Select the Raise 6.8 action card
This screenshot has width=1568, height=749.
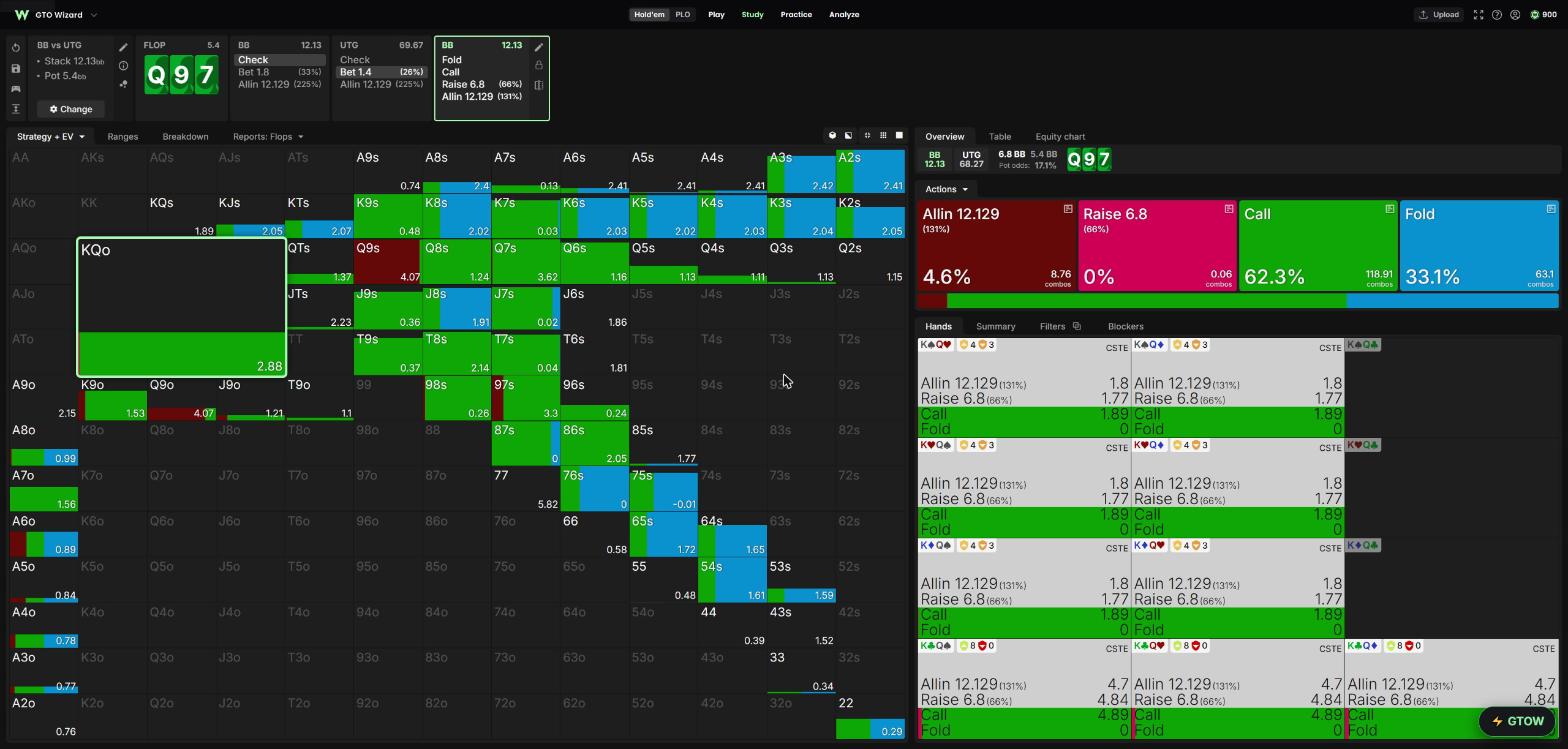(x=1157, y=246)
